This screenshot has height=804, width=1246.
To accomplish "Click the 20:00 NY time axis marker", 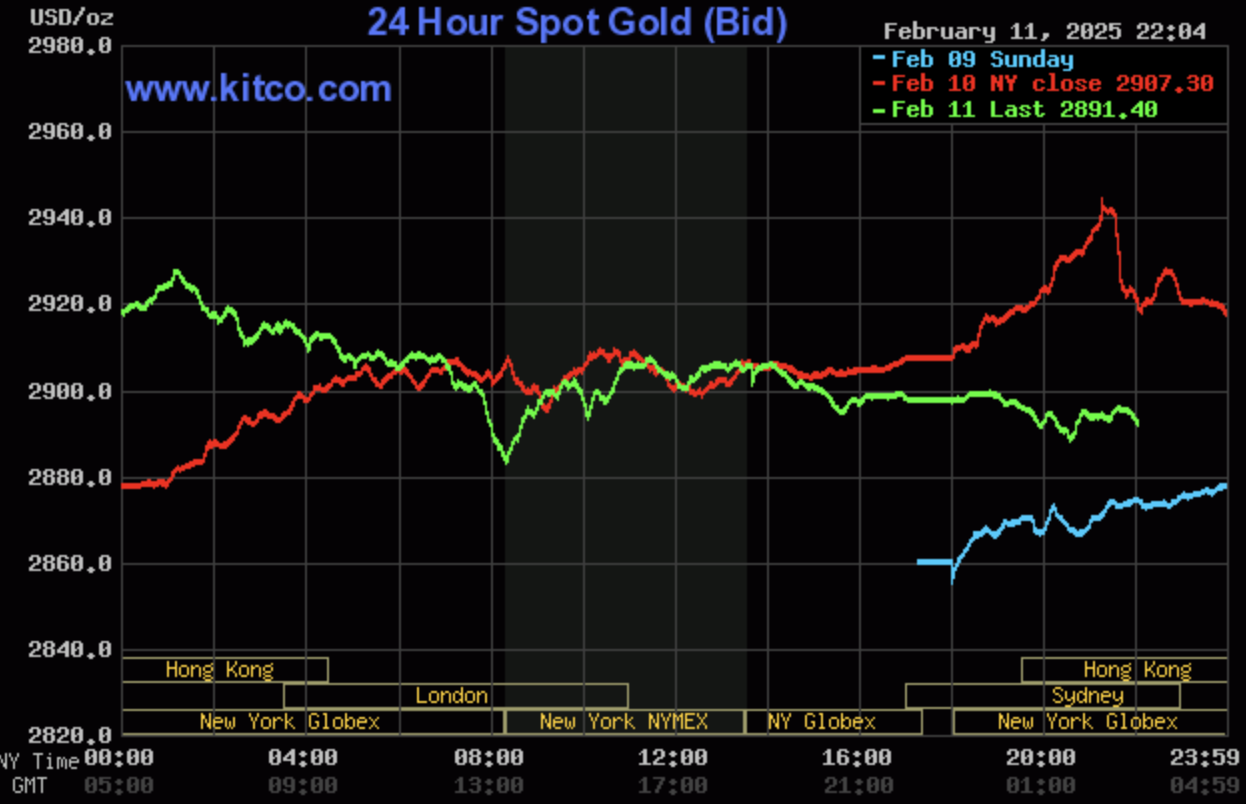I will [1042, 759].
